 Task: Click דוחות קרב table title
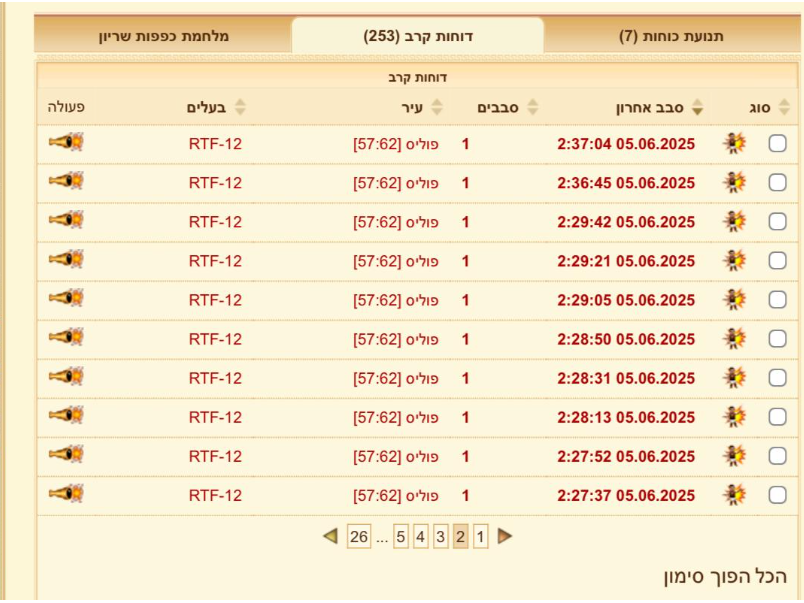pyautogui.click(x=418, y=77)
